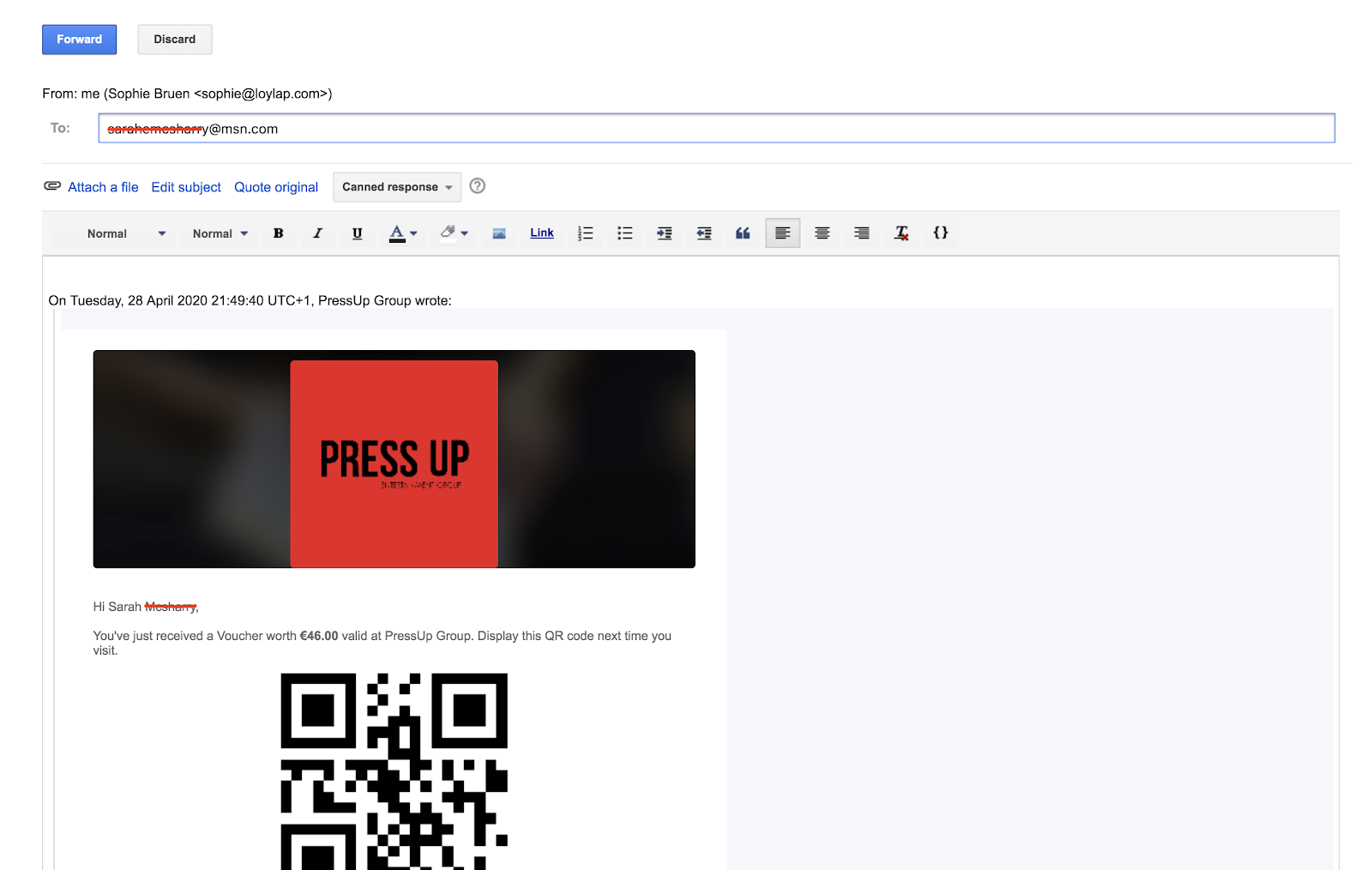Open the font size Normal dropdown

click(220, 233)
